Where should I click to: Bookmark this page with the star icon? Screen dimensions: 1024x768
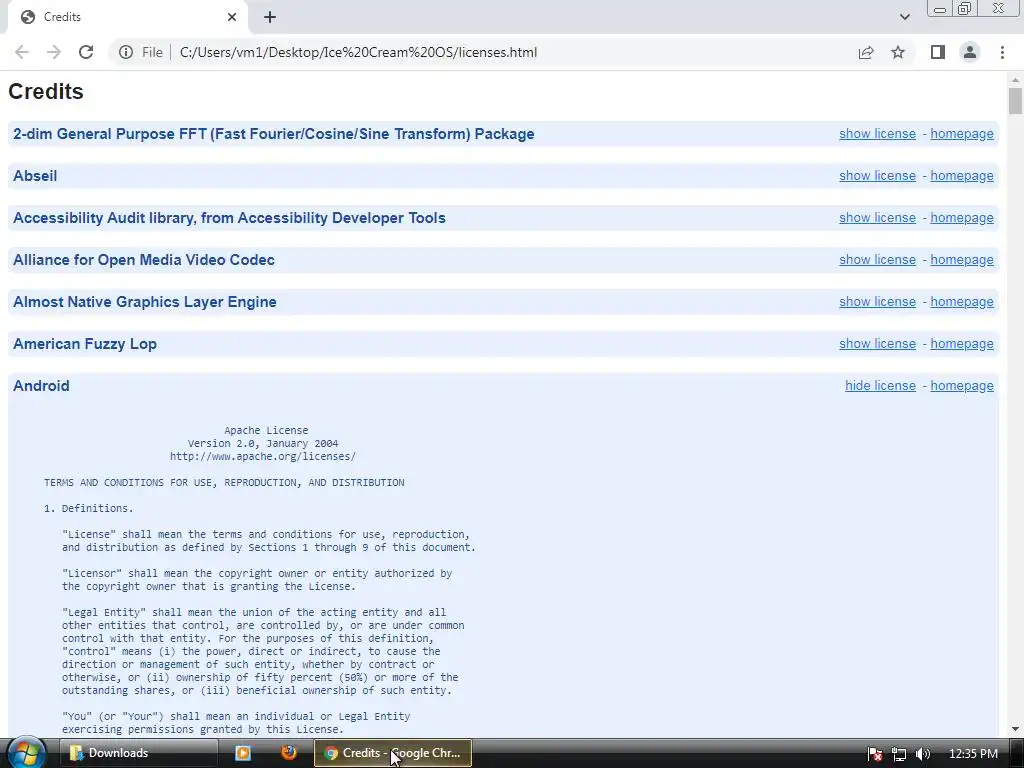[x=898, y=52]
